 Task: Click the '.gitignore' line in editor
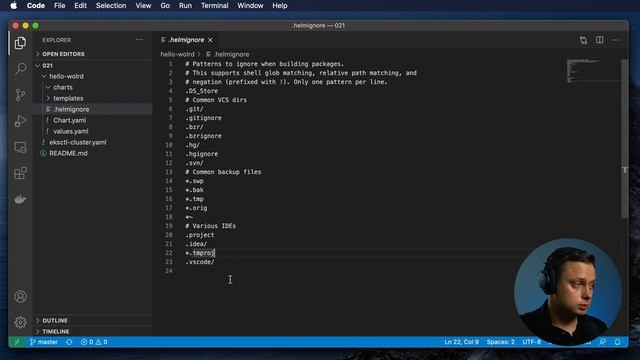click(x=203, y=118)
